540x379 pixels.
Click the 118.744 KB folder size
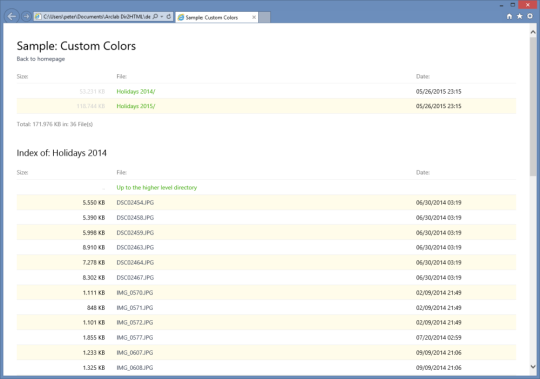point(91,106)
